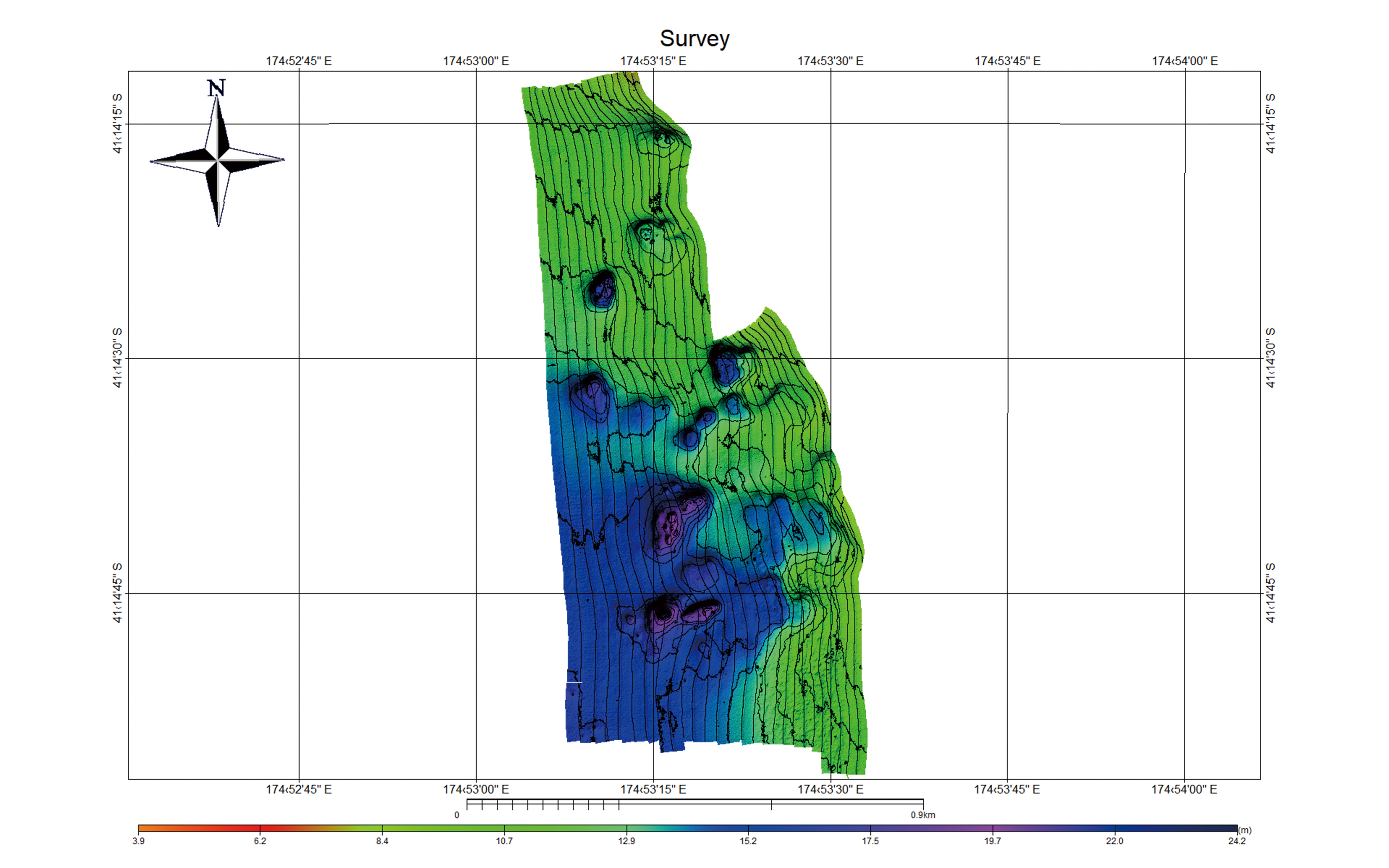This screenshot has height=868, width=1389.
Task: Click the 0 label at scale bar start
Action: (x=457, y=815)
